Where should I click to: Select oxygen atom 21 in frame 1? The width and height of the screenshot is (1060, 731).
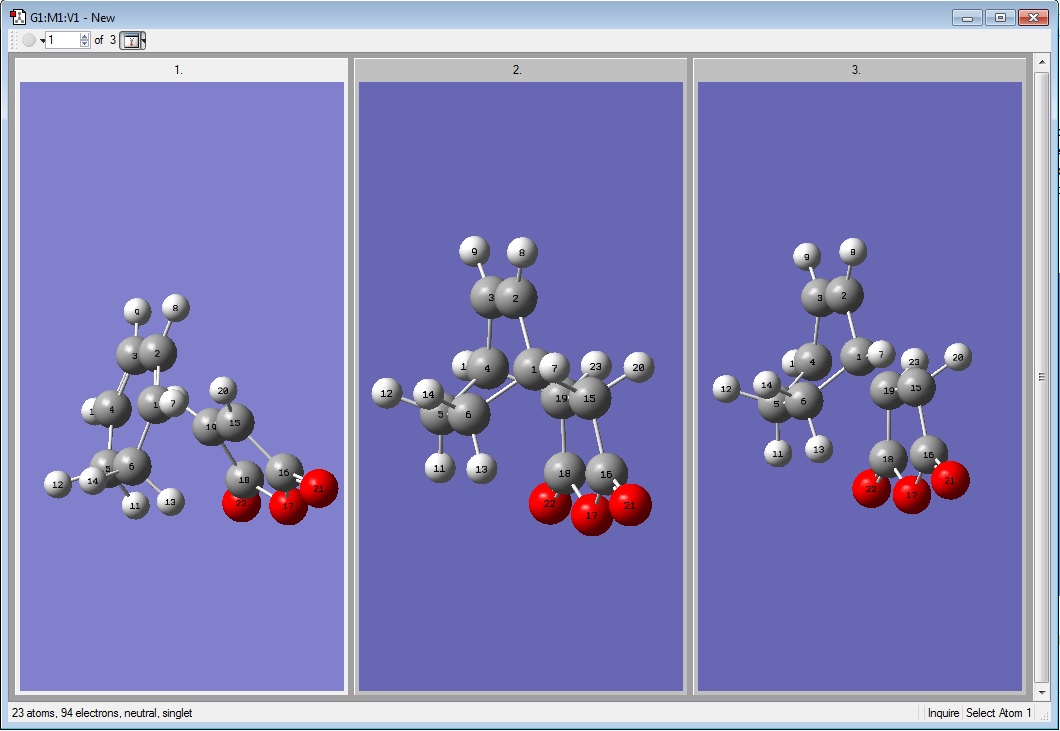pos(318,488)
